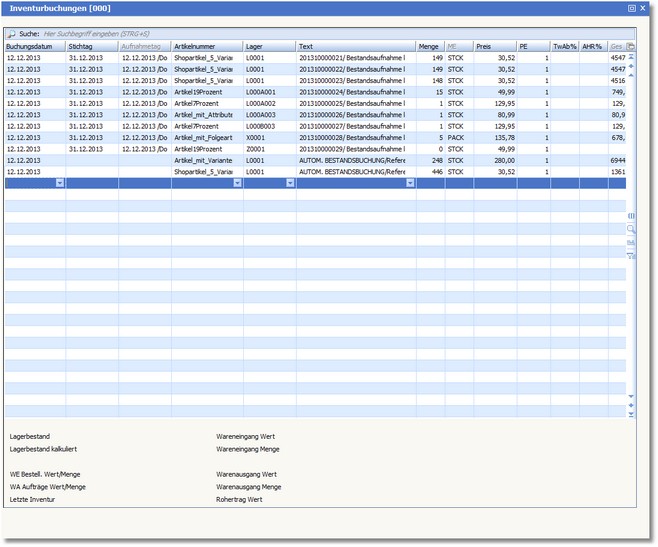Open Lager dropdown in the new row

click(290, 183)
